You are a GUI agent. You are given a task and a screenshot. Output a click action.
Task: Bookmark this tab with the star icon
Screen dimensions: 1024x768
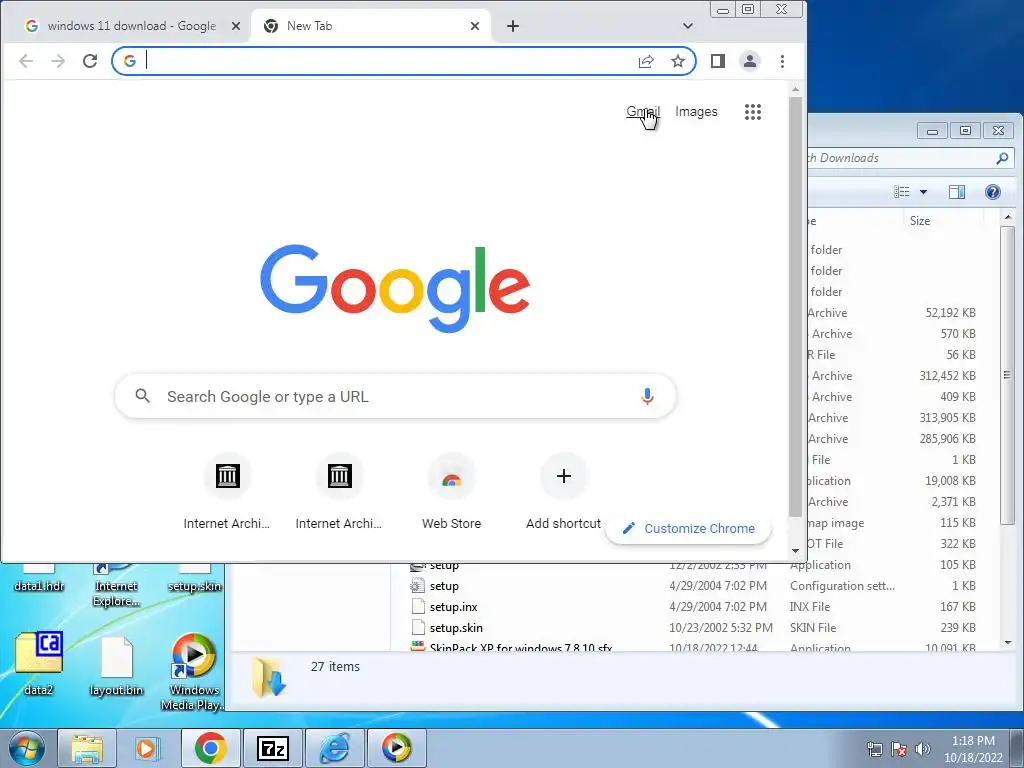(x=678, y=61)
